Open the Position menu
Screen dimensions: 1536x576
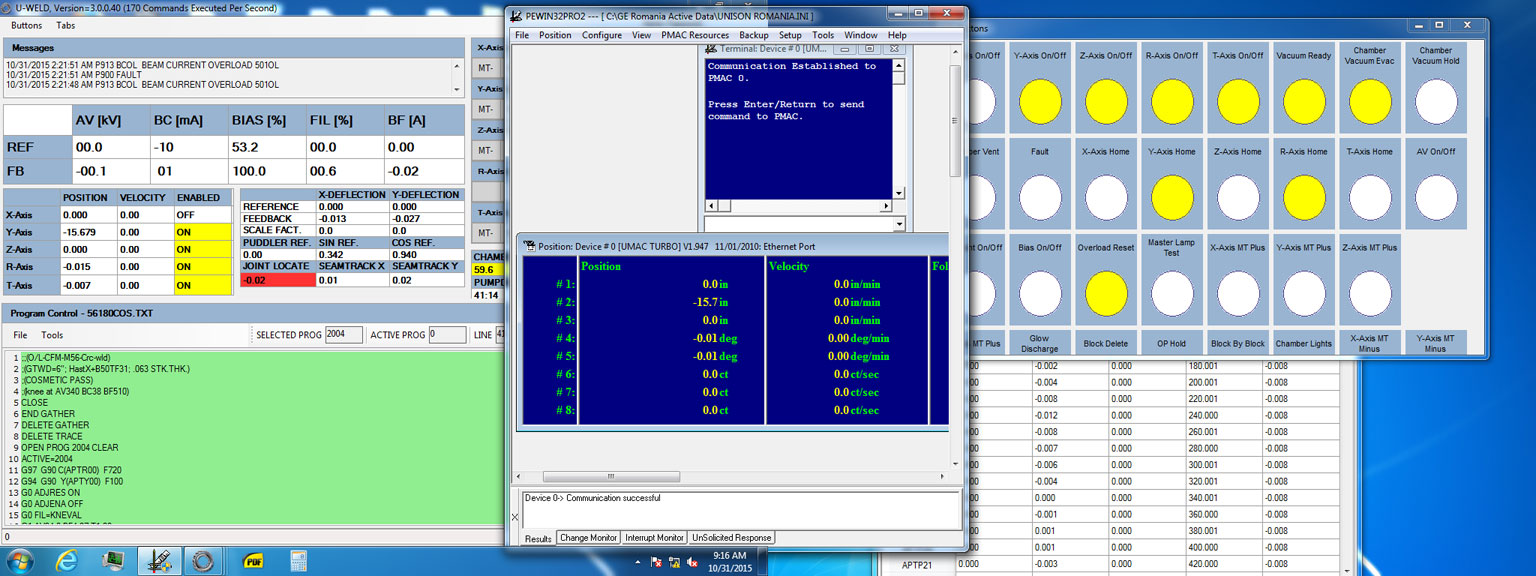click(x=555, y=35)
